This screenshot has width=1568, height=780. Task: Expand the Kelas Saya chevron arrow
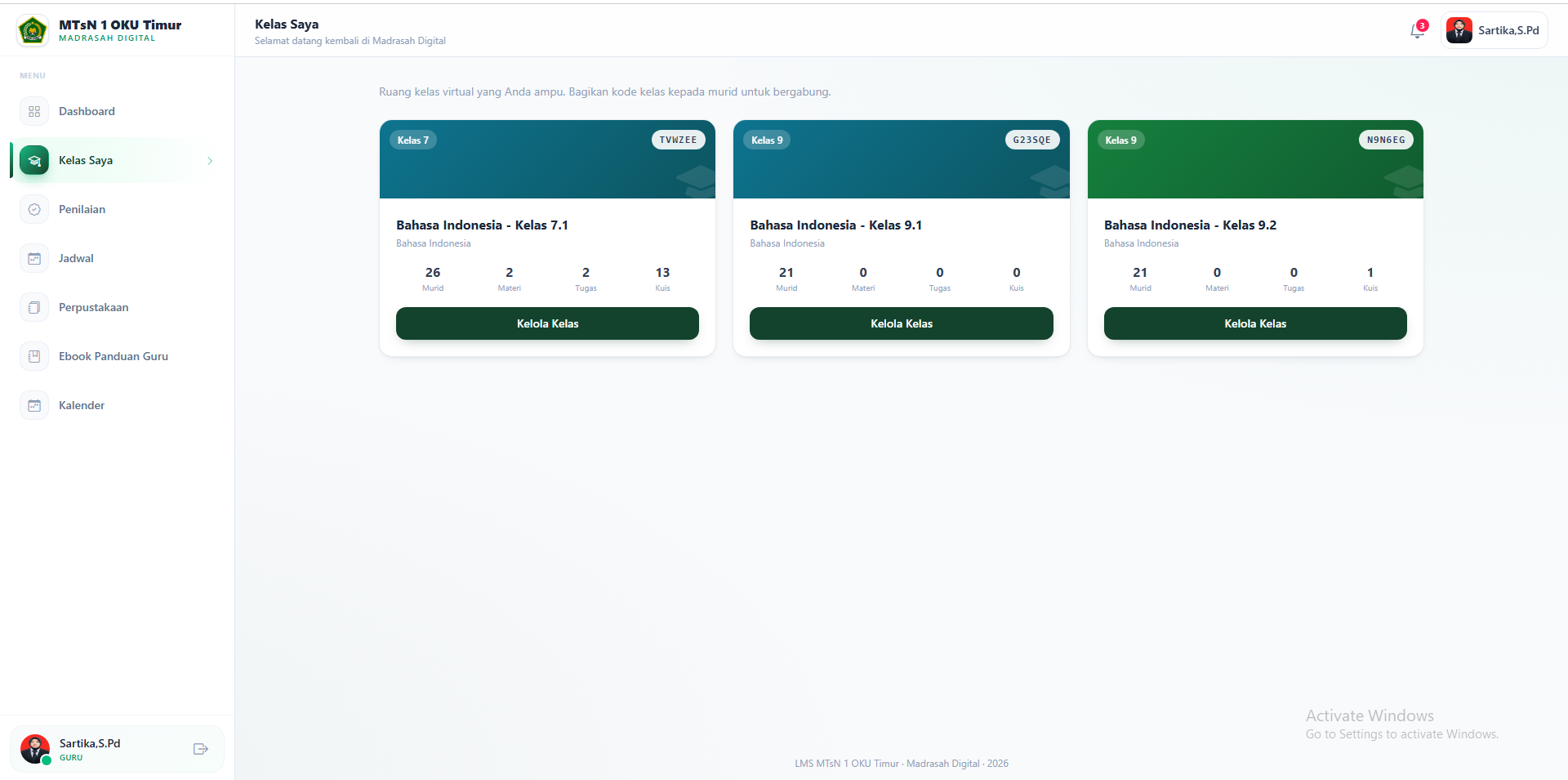(x=210, y=161)
